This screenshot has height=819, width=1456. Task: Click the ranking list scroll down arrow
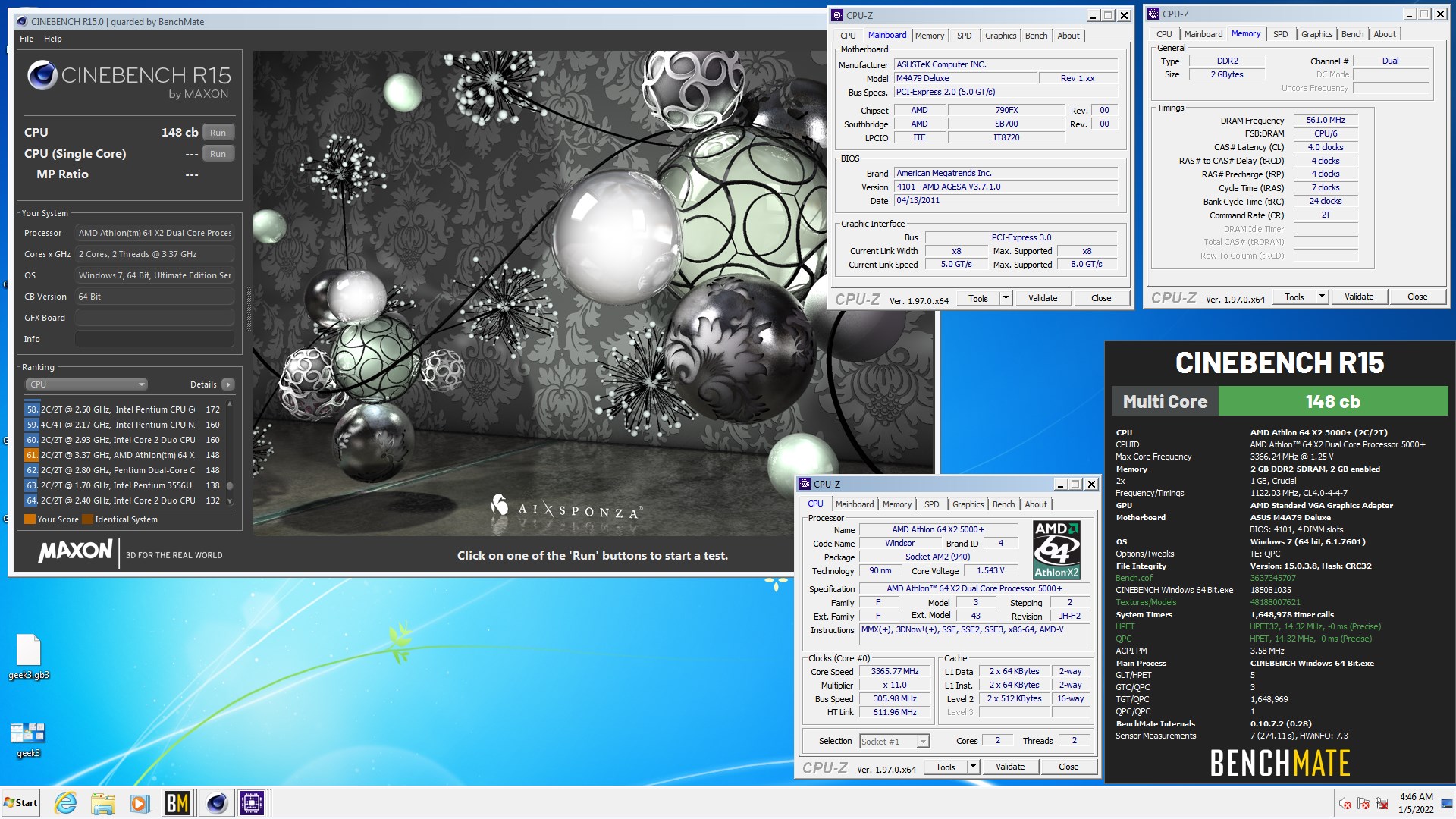coord(230,501)
